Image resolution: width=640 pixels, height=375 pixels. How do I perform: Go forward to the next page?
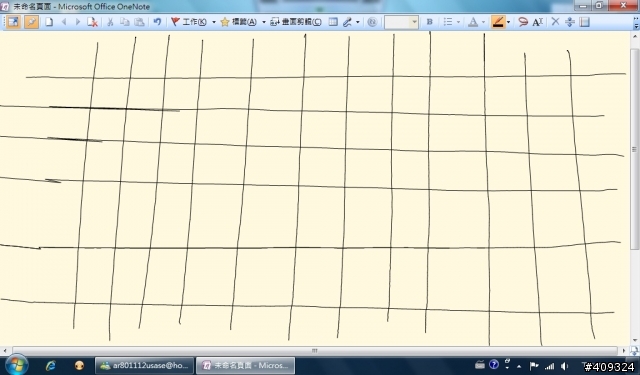click(x=78, y=22)
